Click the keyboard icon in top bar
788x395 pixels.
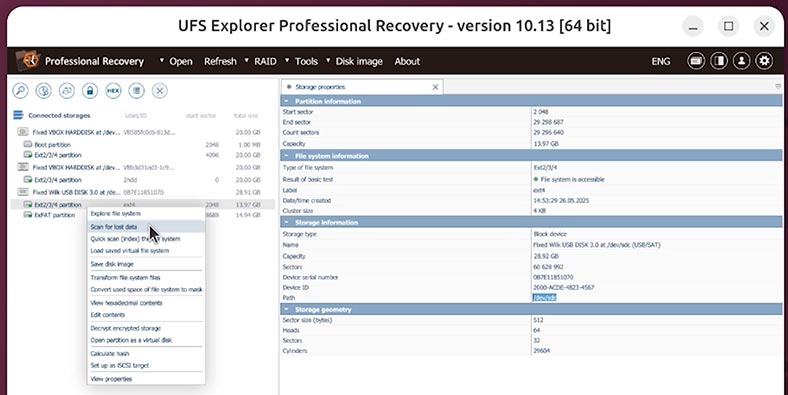pyautogui.click(x=696, y=61)
